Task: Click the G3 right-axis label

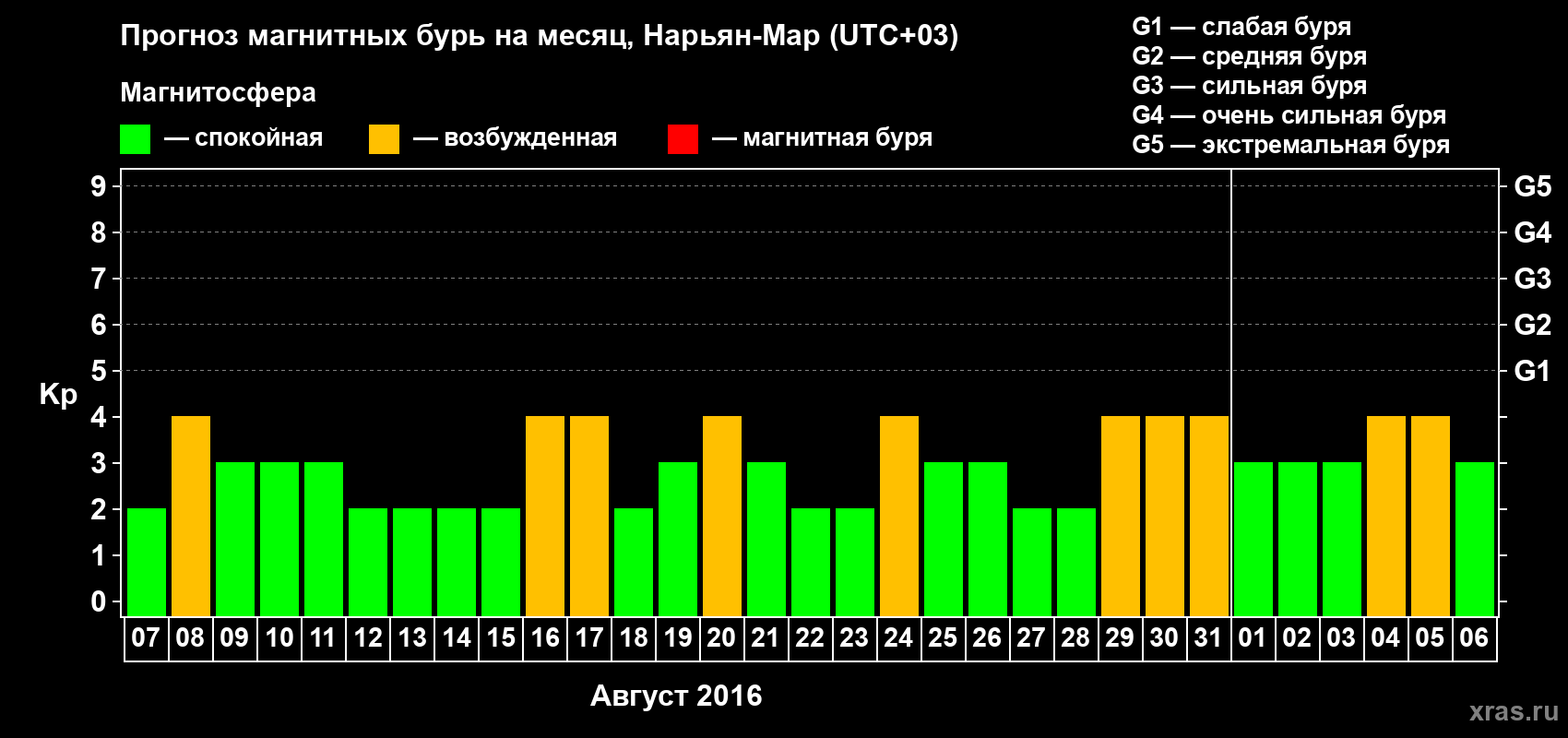Action: tap(1532, 279)
